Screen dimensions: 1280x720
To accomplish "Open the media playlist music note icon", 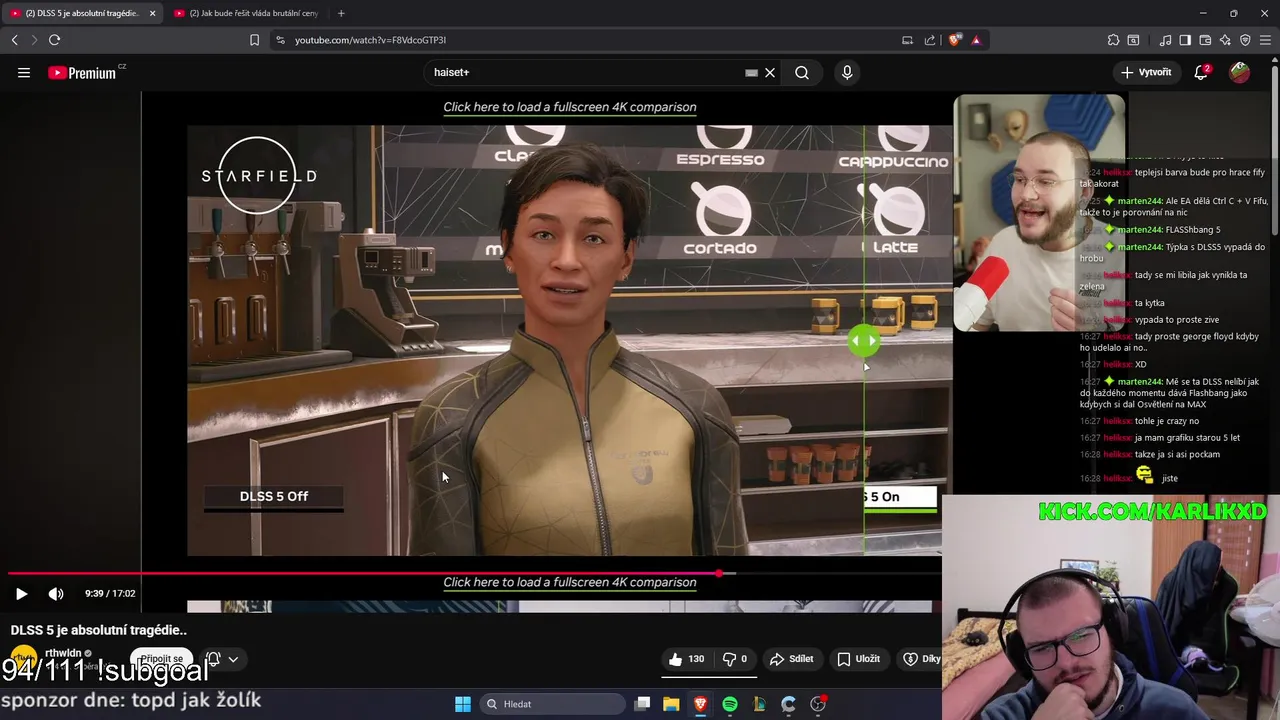I will [1165, 40].
